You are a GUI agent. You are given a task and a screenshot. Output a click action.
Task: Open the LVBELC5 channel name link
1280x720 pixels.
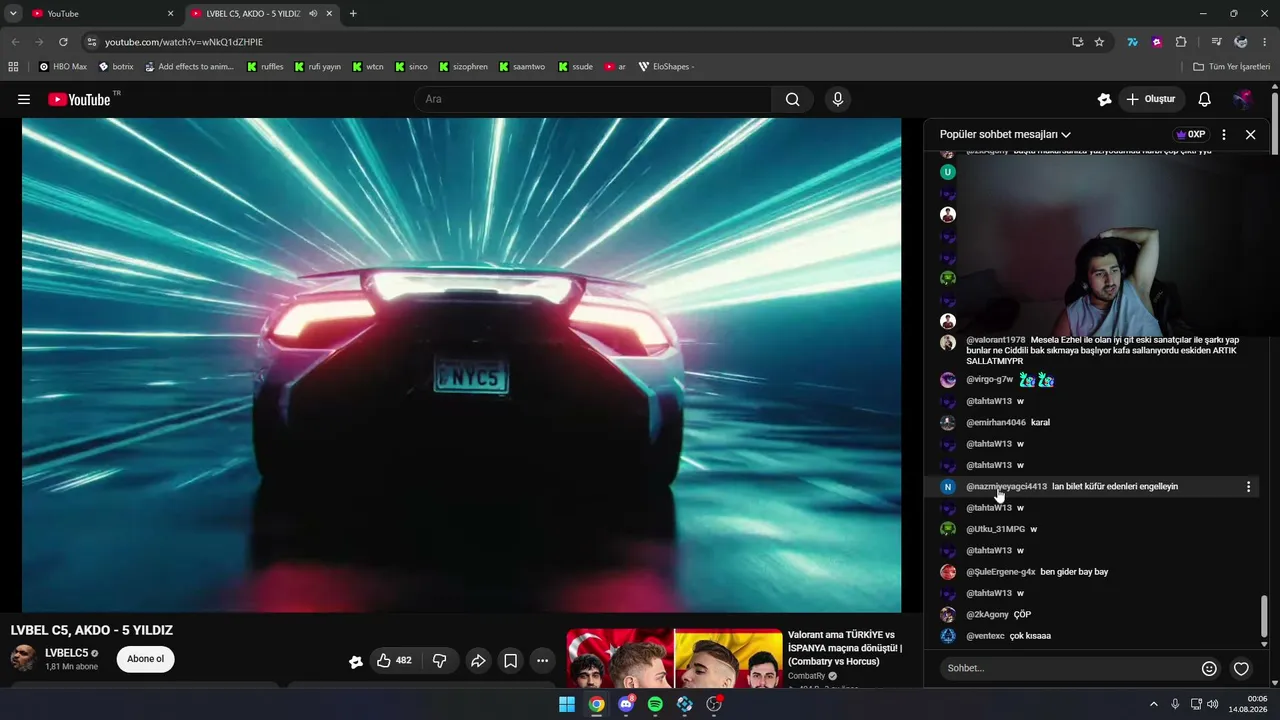point(67,653)
